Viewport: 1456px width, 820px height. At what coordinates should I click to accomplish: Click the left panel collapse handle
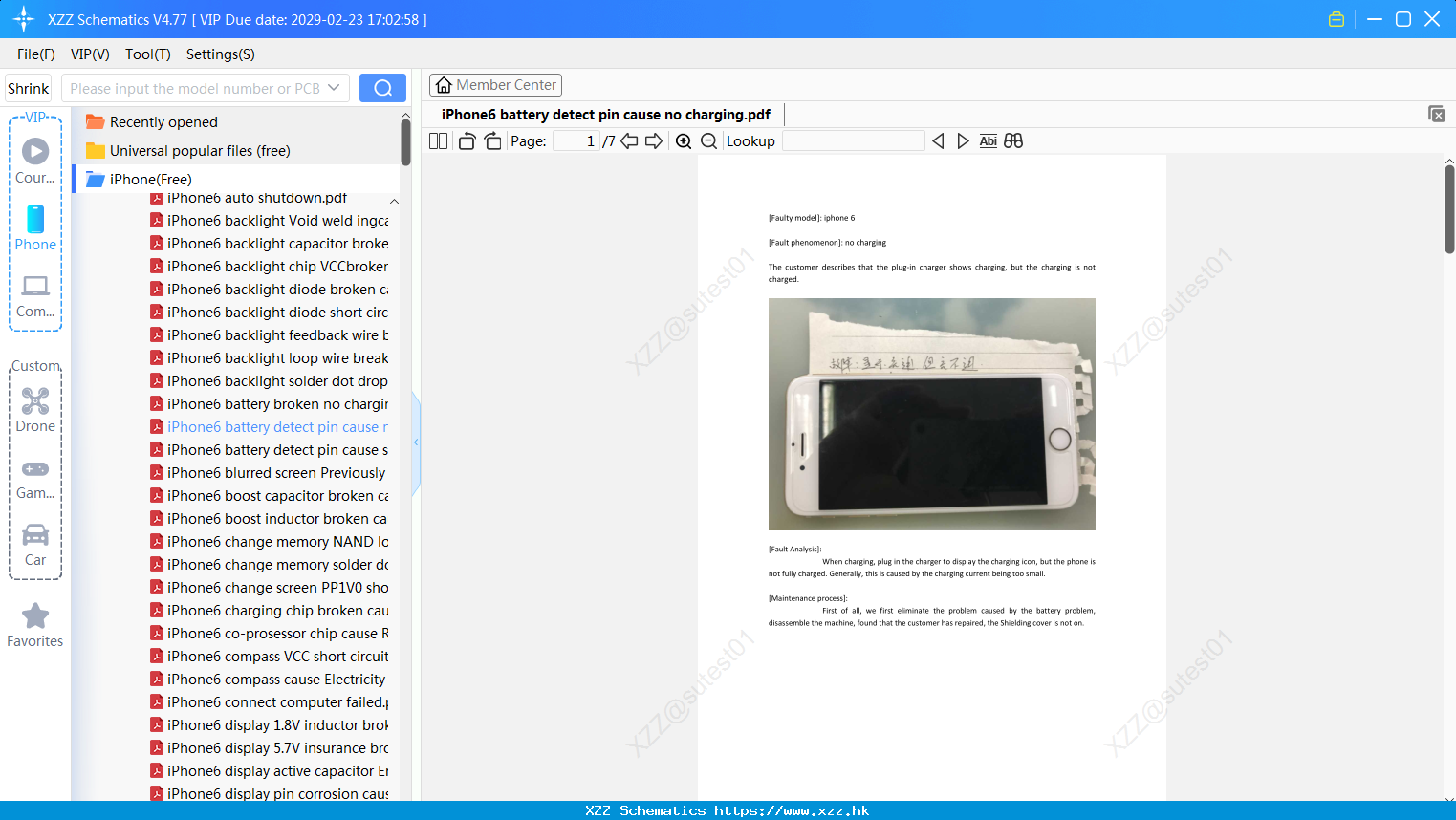(416, 442)
